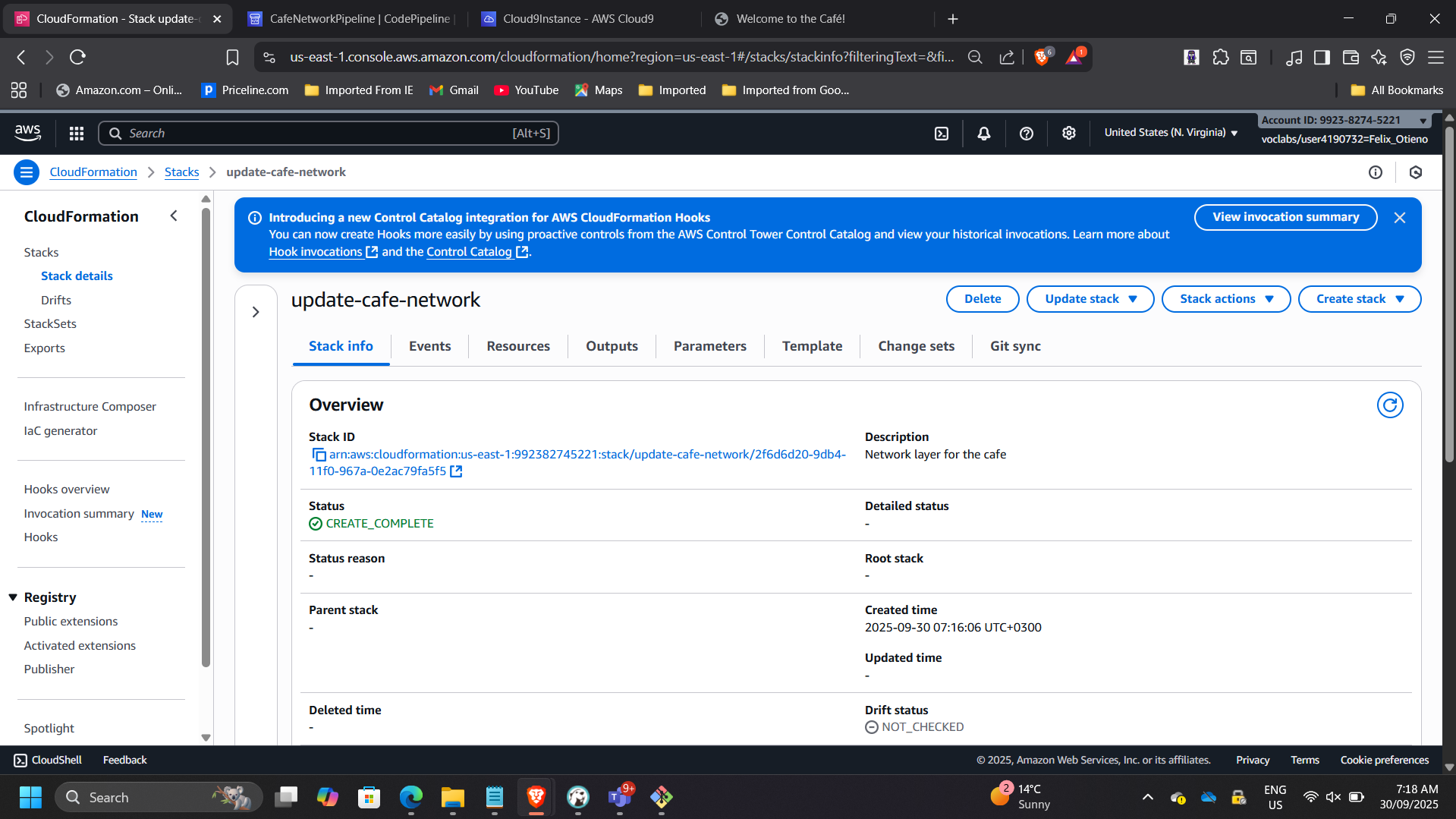Collapse the CloudFormation side navigation panel
1456x819 pixels.
click(174, 216)
